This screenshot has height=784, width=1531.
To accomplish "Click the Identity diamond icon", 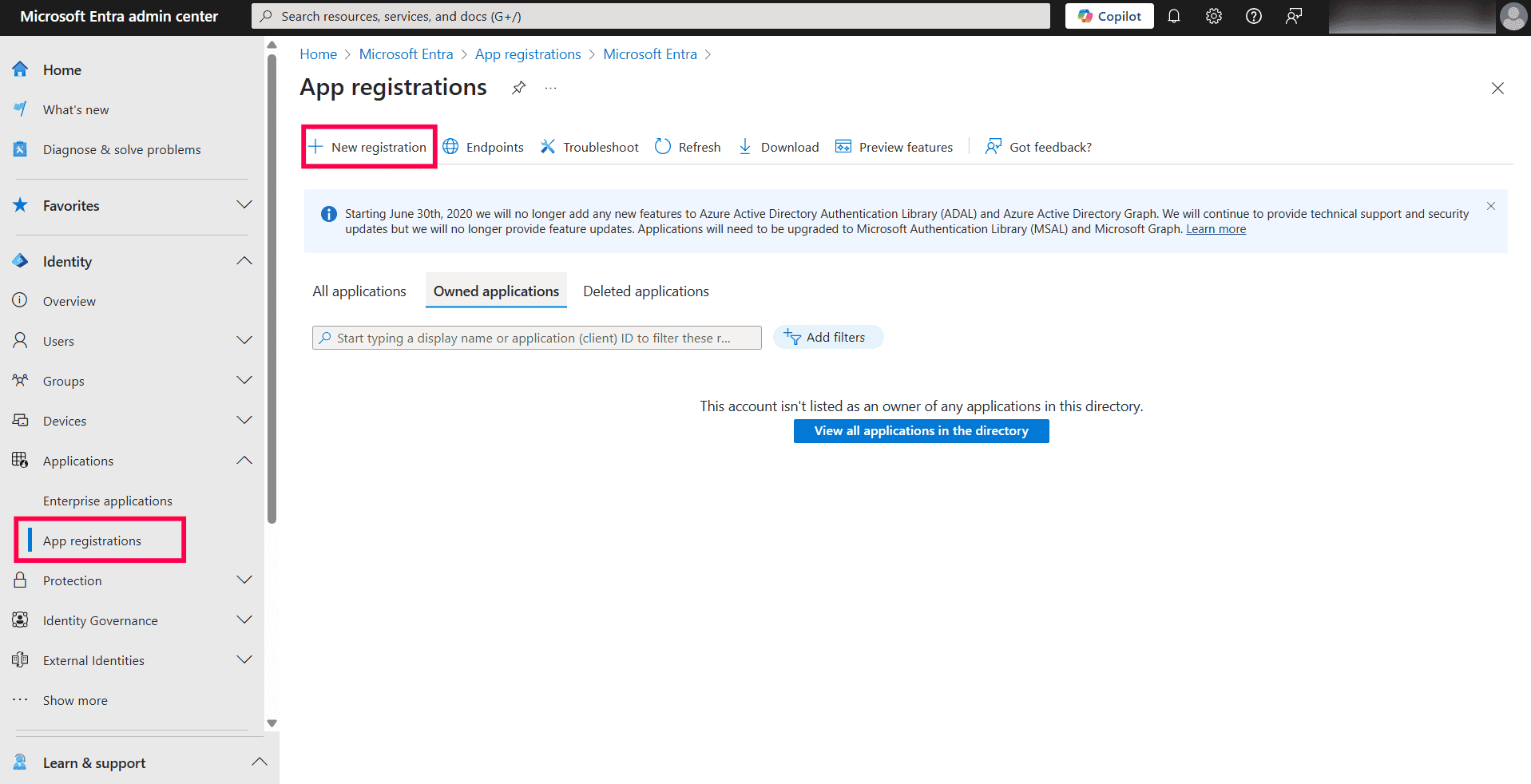I will 20,261.
